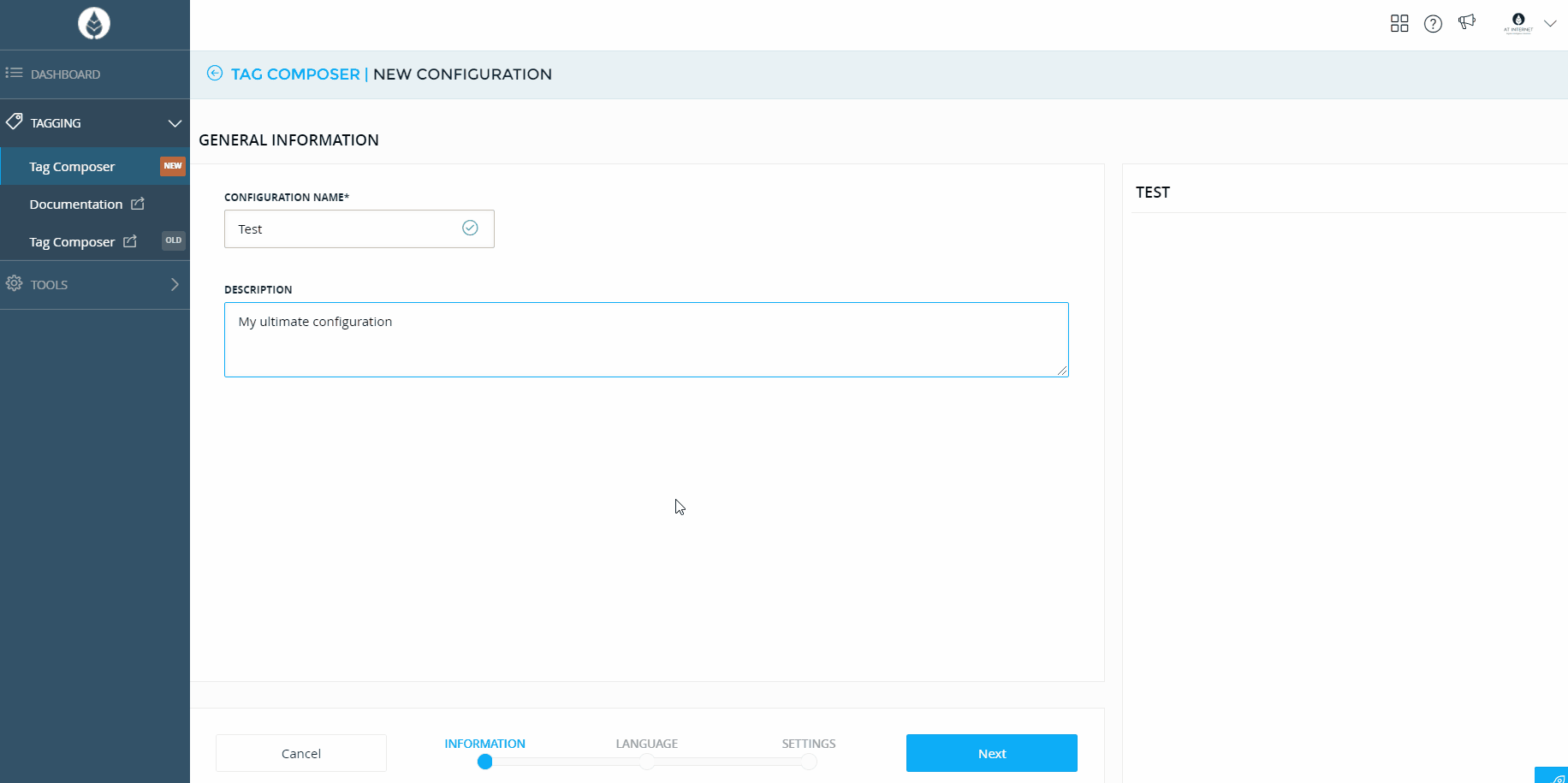Click the Tools gear icon
This screenshot has width=1568, height=783.
point(15,283)
